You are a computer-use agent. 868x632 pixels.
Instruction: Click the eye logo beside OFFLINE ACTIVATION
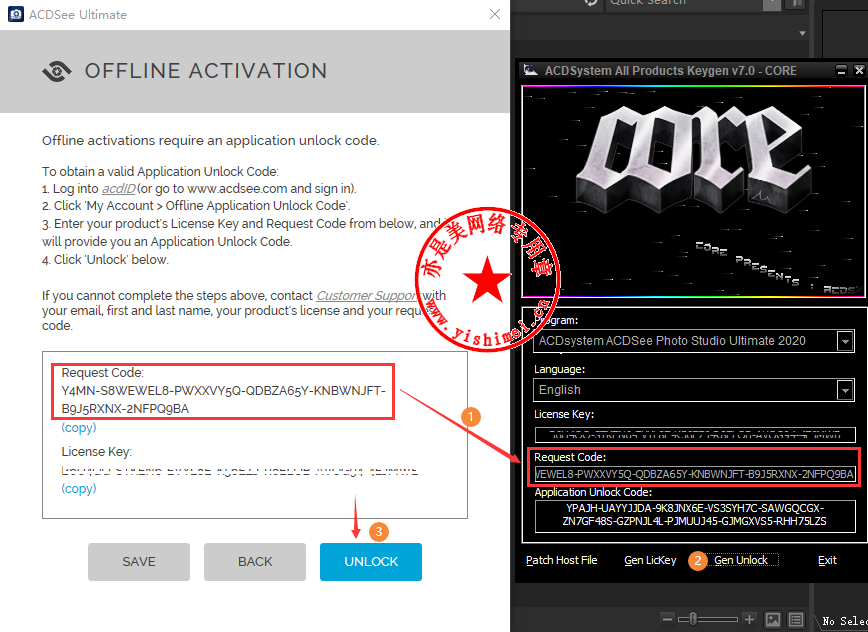tap(56, 71)
